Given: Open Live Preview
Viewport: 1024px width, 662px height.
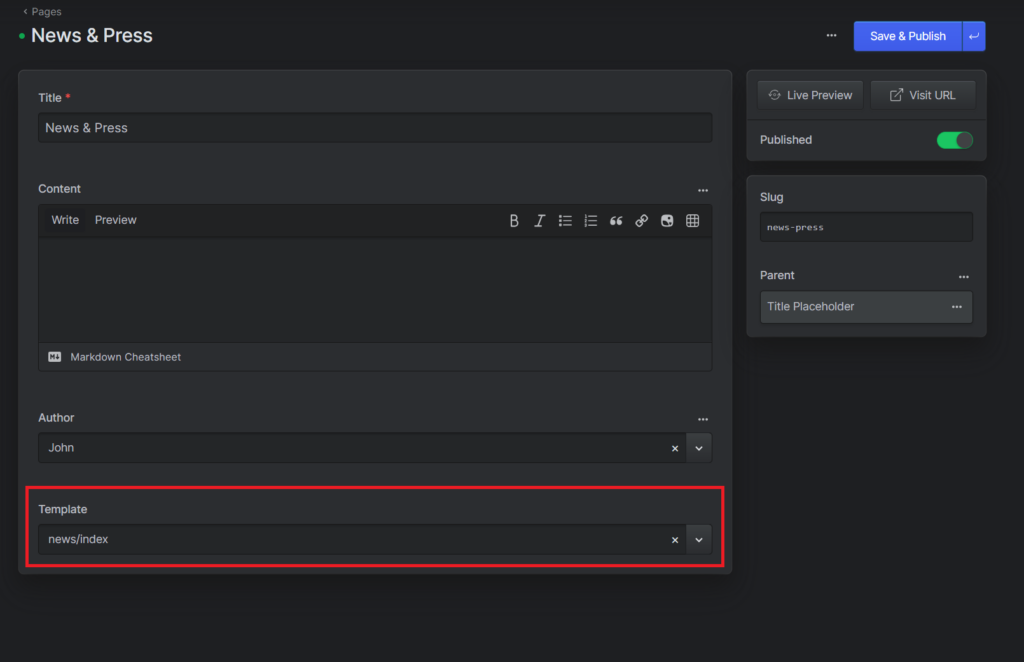Looking at the screenshot, I should (810, 95).
